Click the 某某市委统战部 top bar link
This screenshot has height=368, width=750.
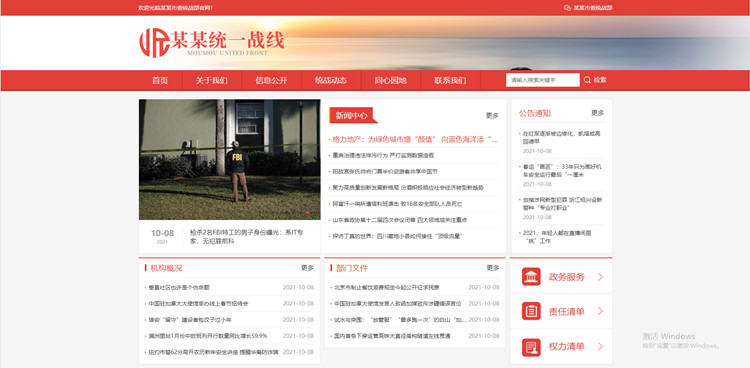coord(593,8)
